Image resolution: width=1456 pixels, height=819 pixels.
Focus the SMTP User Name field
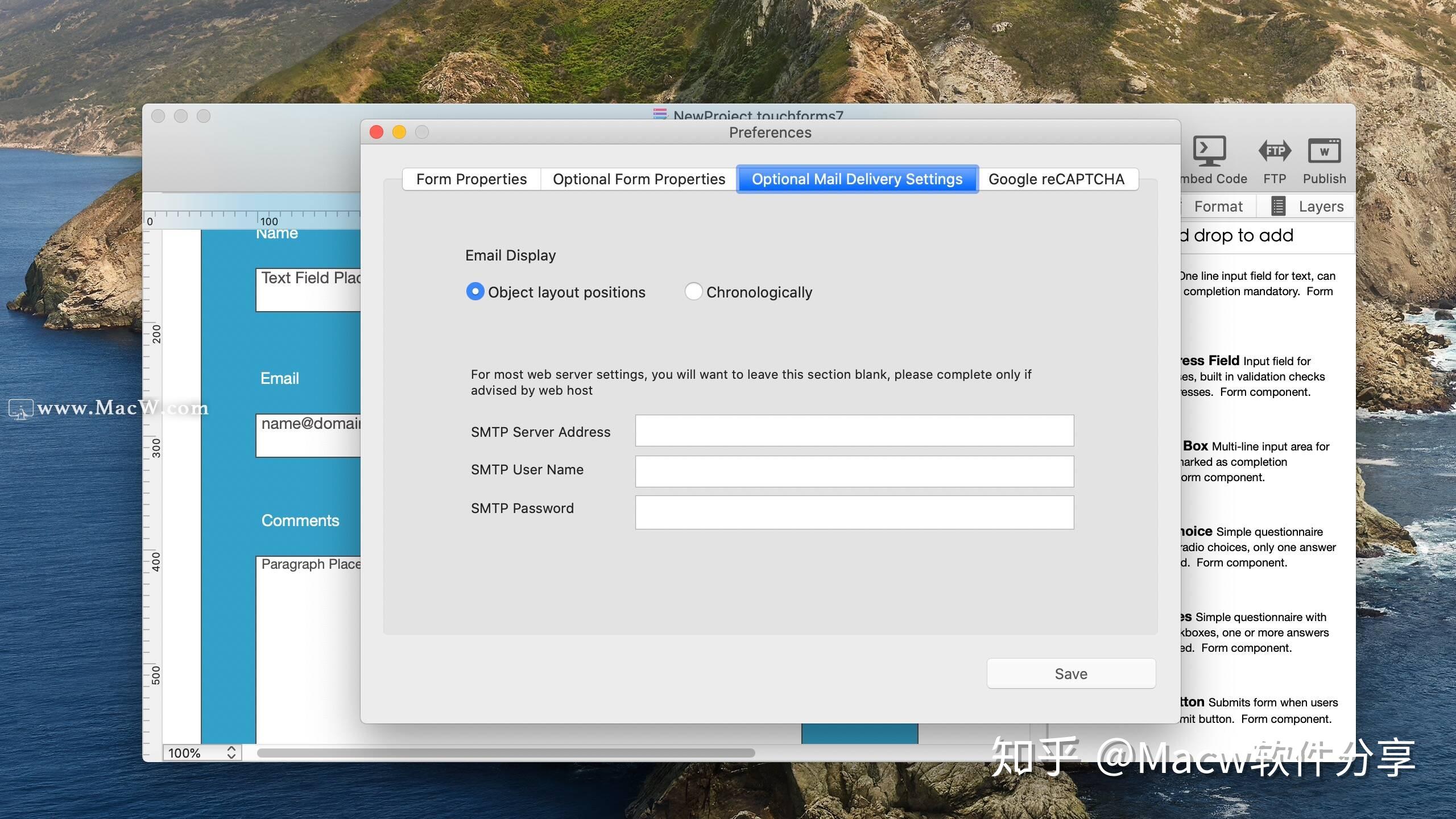click(854, 471)
